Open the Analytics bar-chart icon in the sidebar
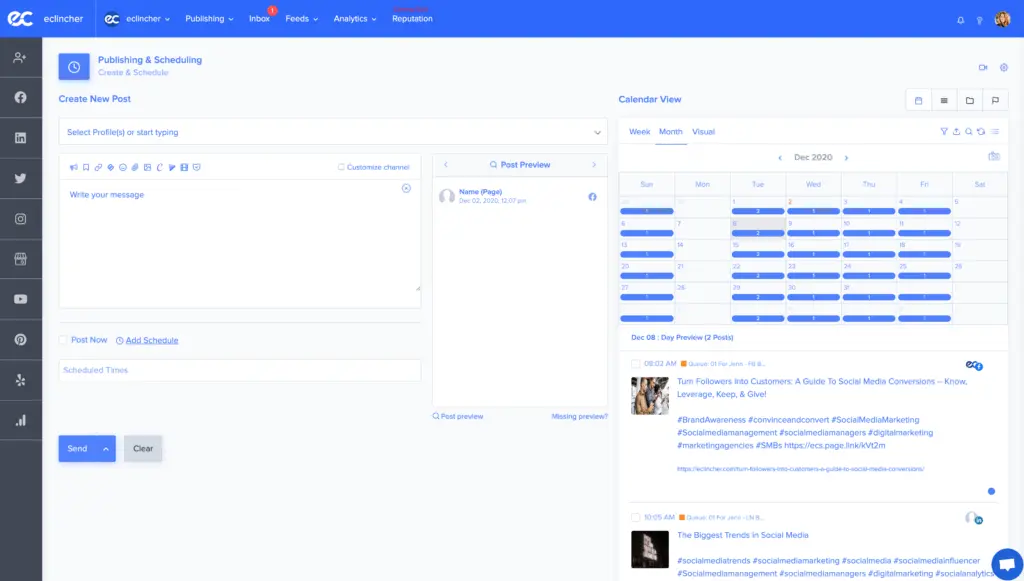This screenshot has height=581, width=1024. coord(21,420)
